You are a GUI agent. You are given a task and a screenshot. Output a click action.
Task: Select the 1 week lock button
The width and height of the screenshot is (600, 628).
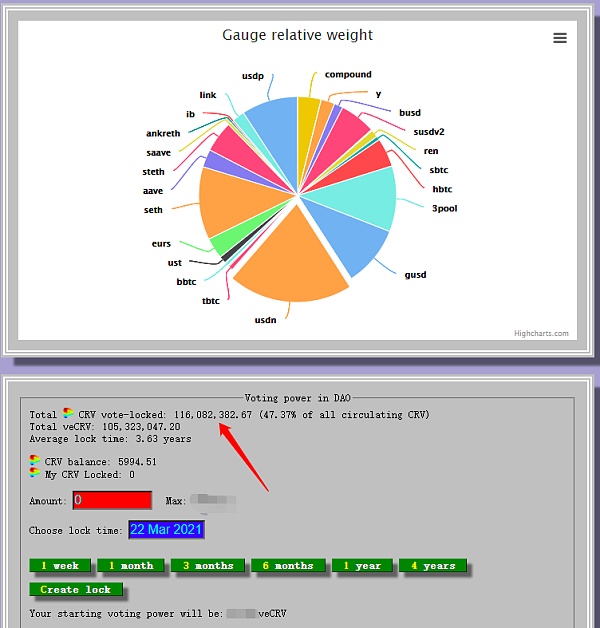tap(59, 566)
